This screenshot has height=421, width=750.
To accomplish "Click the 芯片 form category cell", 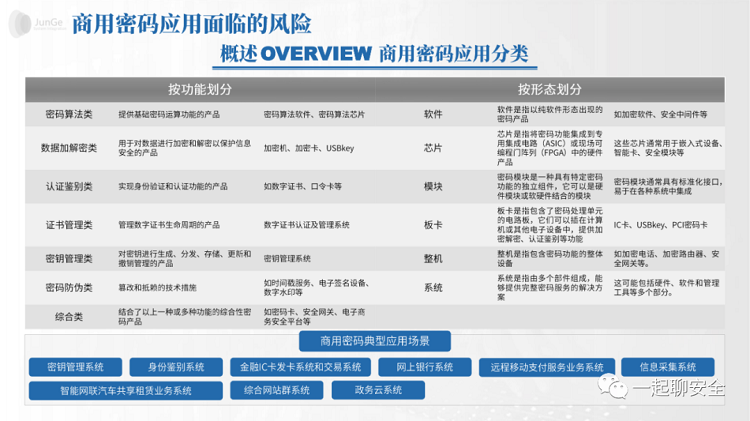I will pos(433,147).
